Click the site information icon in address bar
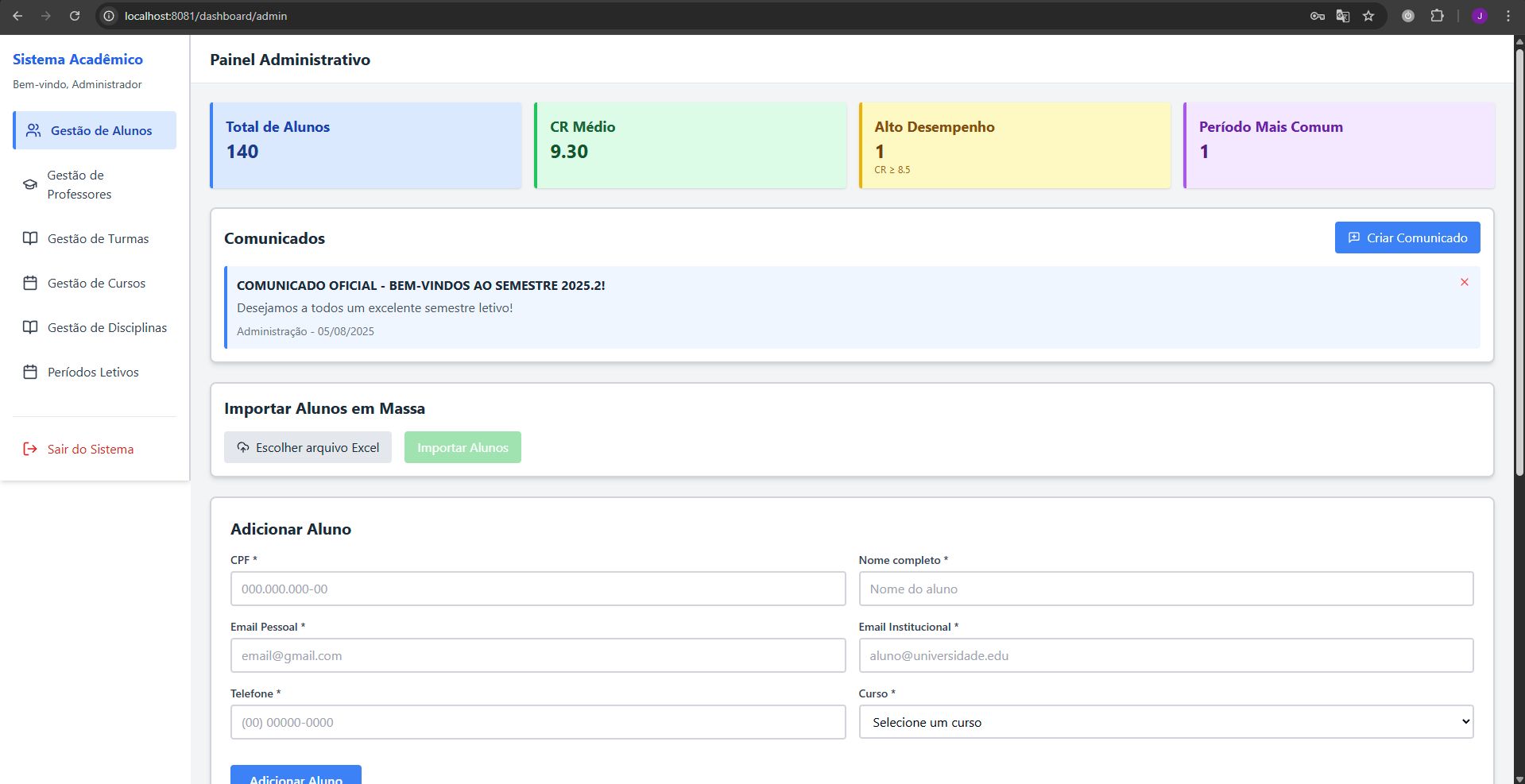This screenshot has width=1525, height=784. (x=109, y=16)
